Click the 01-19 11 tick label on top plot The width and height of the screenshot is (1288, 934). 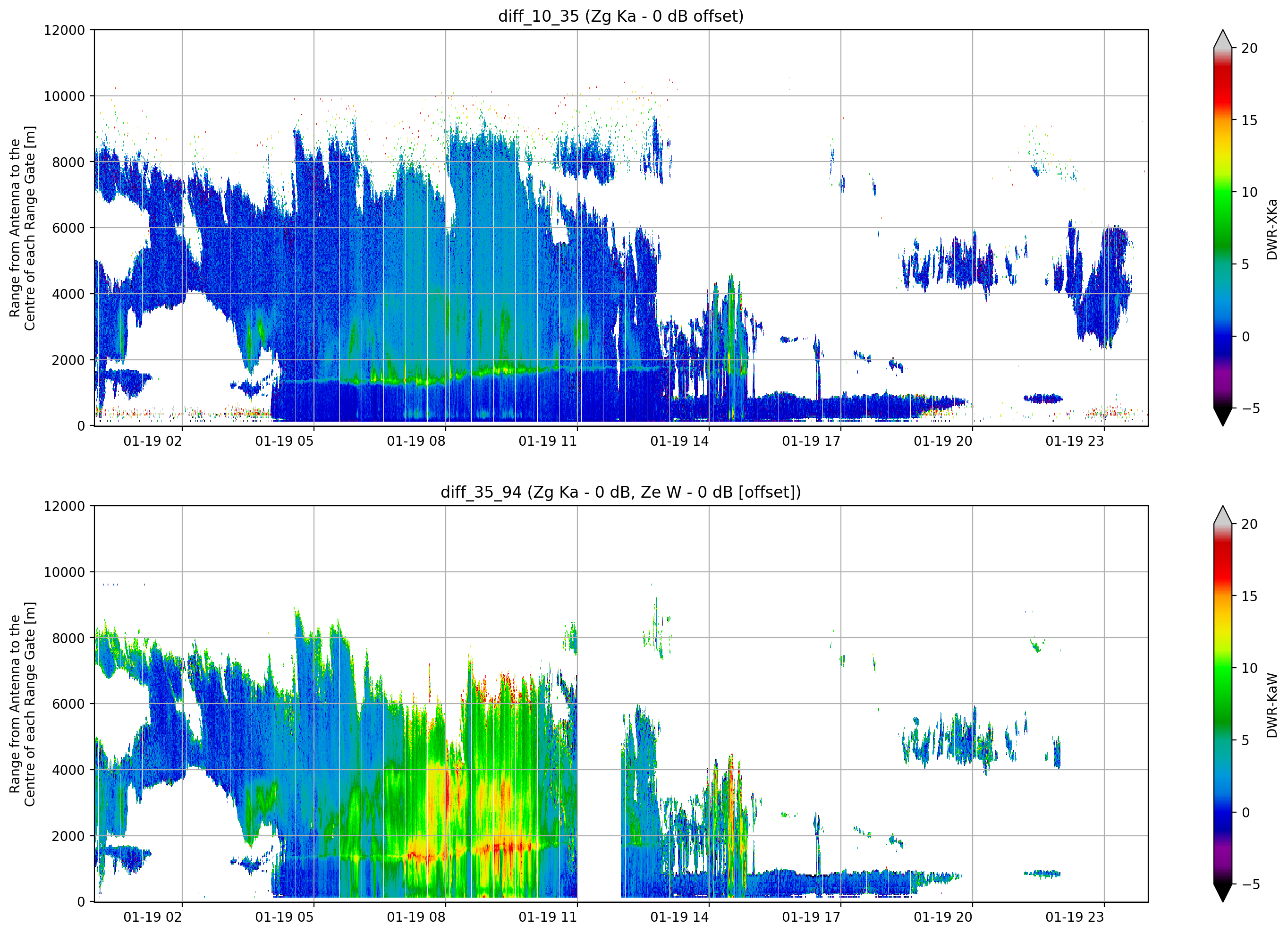[x=548, y=442]
